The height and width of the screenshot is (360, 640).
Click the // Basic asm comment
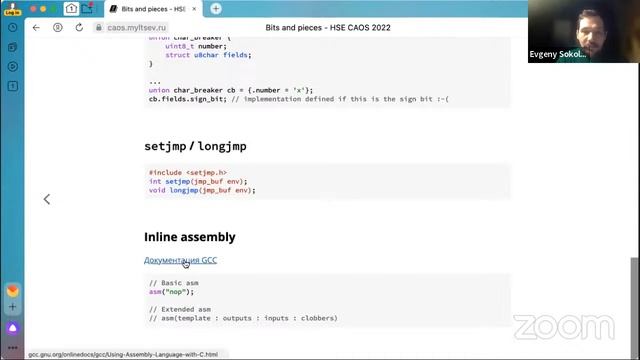point(173,283)
